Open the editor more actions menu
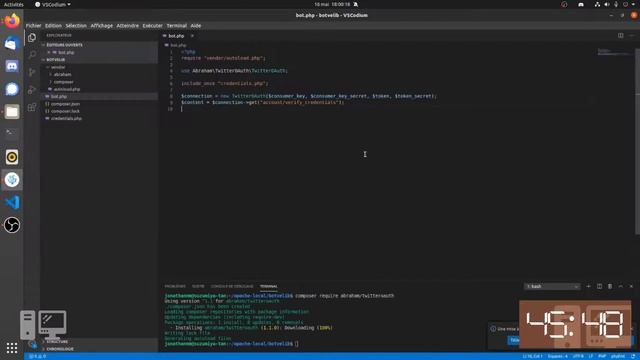Screen dimensions: 640x360 tap(631, 36)
